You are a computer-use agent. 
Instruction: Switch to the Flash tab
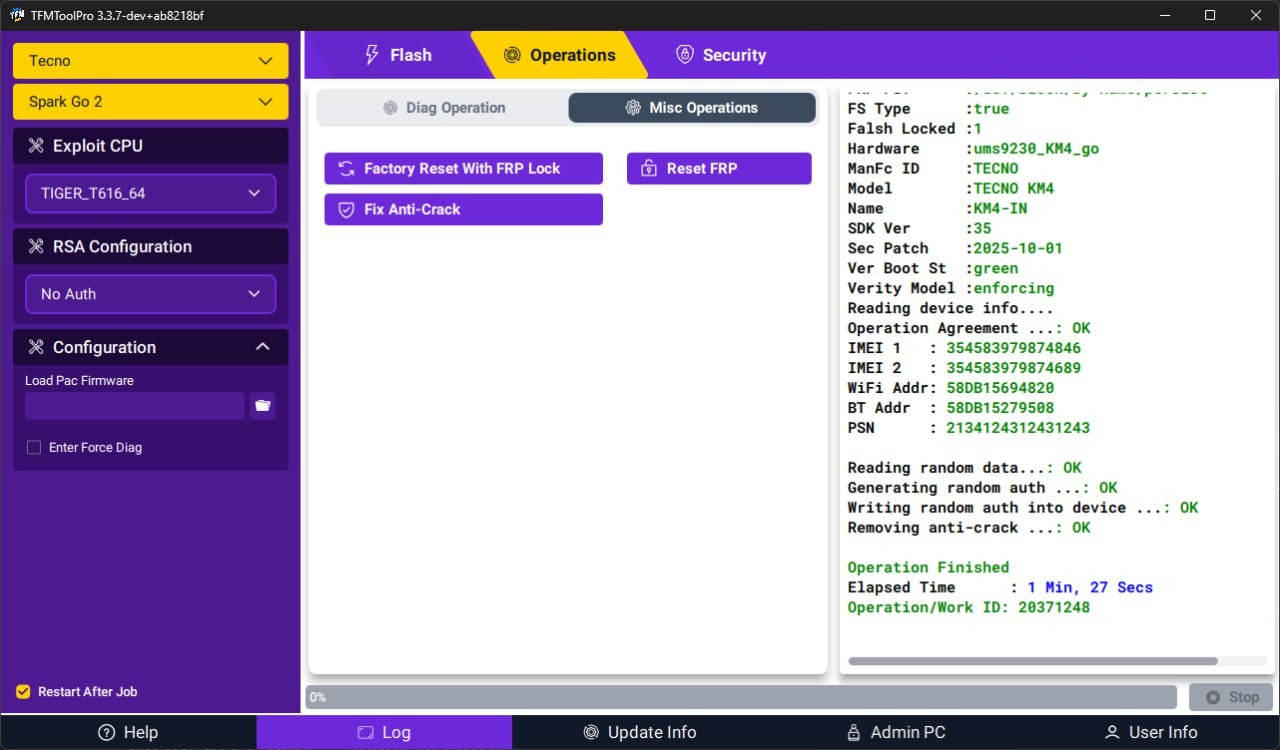[398, 55]
